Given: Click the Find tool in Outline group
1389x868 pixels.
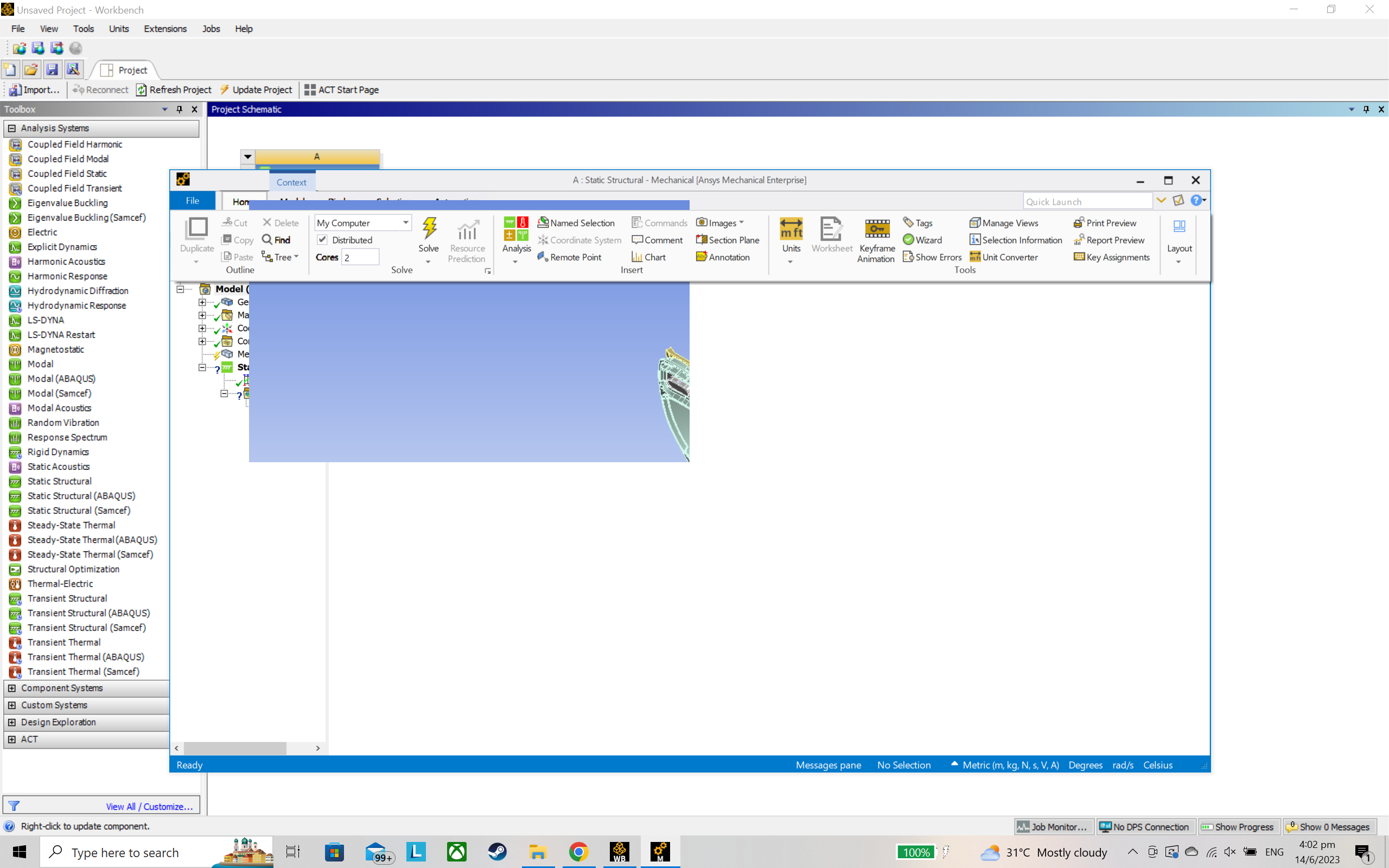Looking at the screenshot, I should 276,240.
